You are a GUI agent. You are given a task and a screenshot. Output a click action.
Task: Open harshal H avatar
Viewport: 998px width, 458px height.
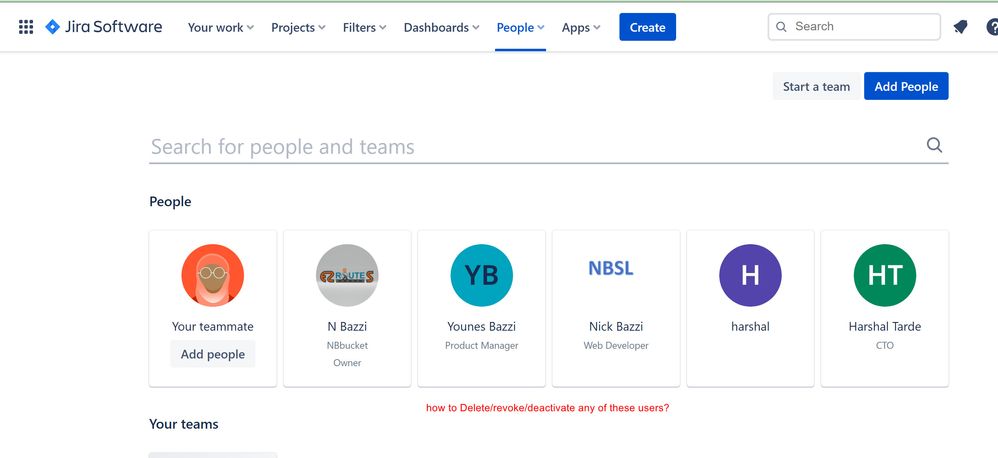[750, 275]
